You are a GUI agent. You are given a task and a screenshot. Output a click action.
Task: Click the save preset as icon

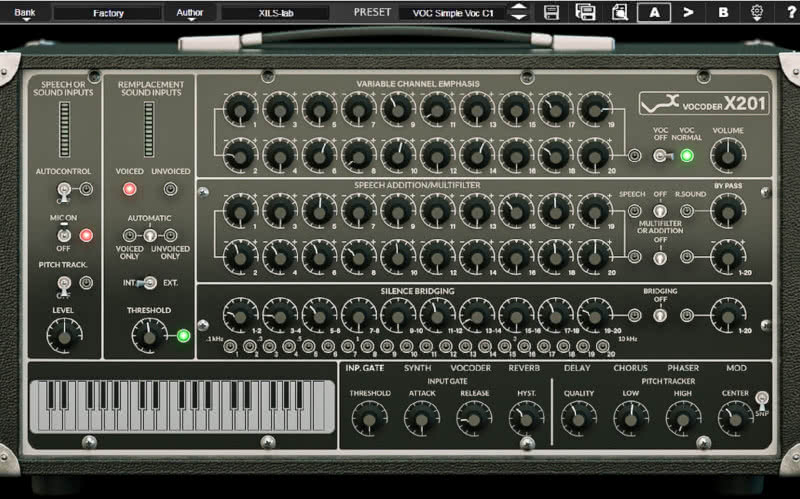click(585, 12)
